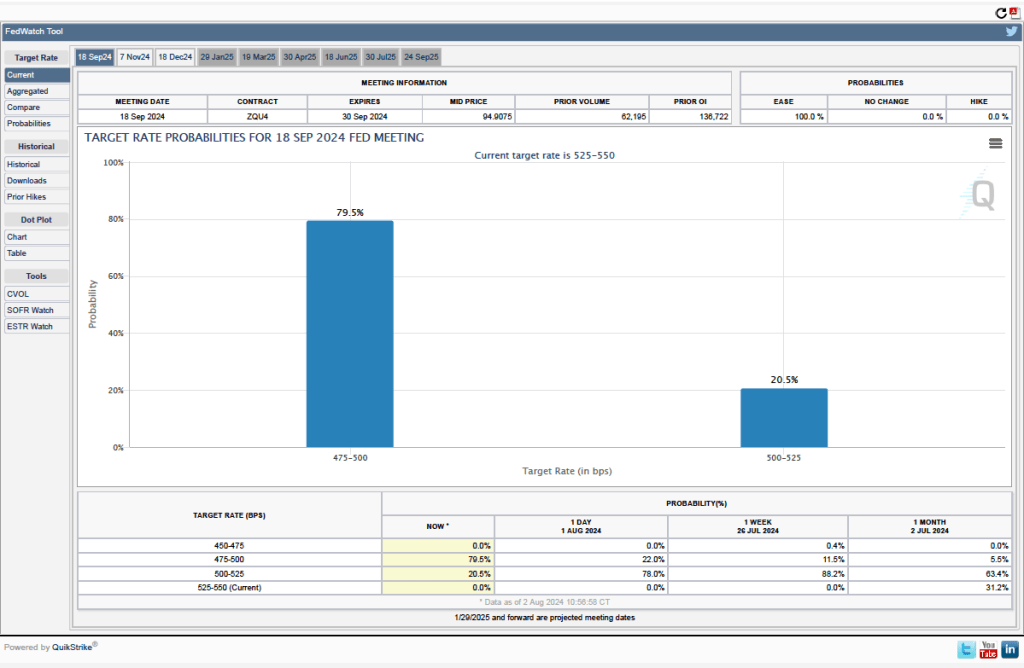Open the 24 Sep25 meeting tab
This screenshot has height=668, width=1024.
pos(421,57)
